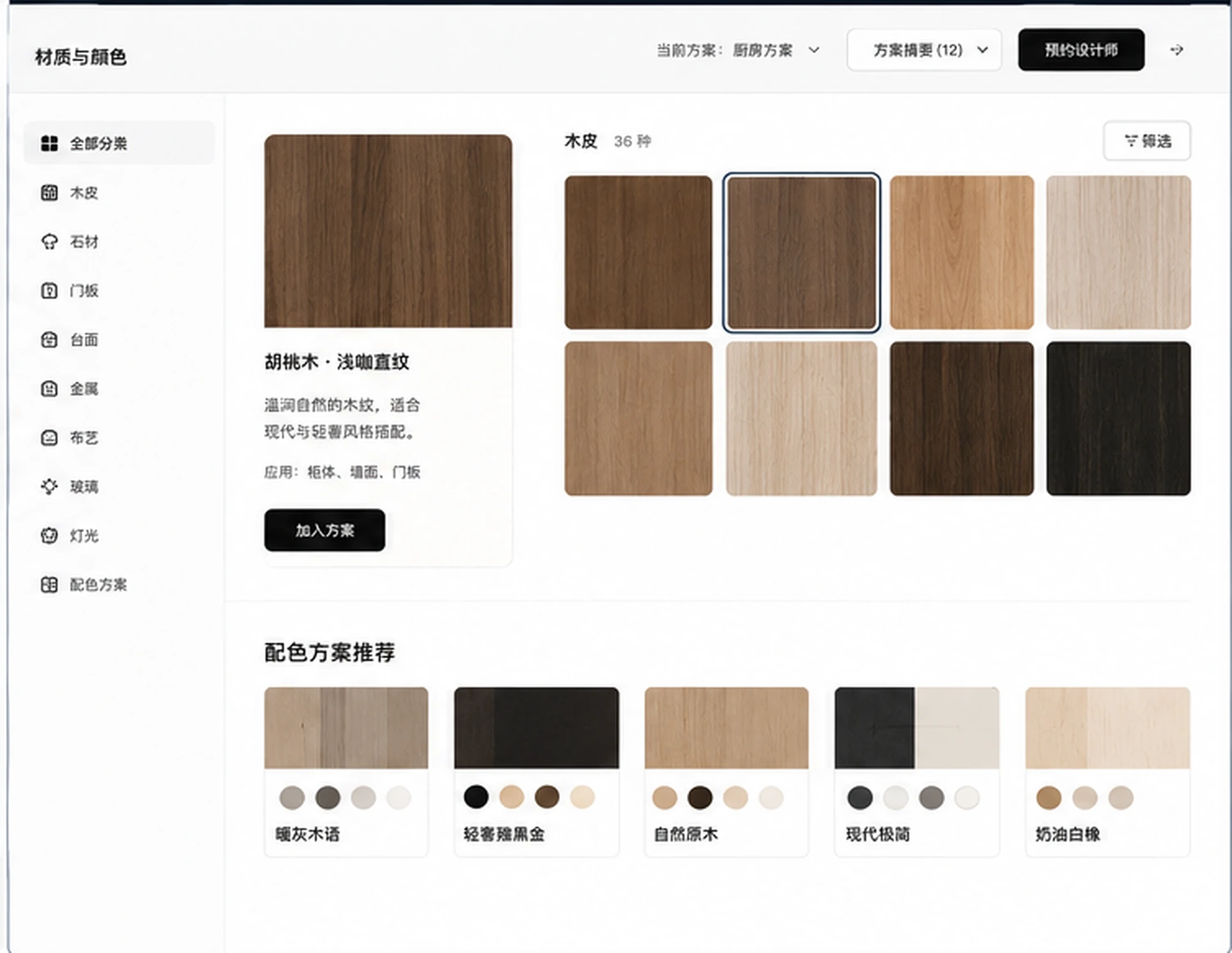
Task: Click the 应用：柜体、墙面、门板 line
Action: click(x=342, y=472)
